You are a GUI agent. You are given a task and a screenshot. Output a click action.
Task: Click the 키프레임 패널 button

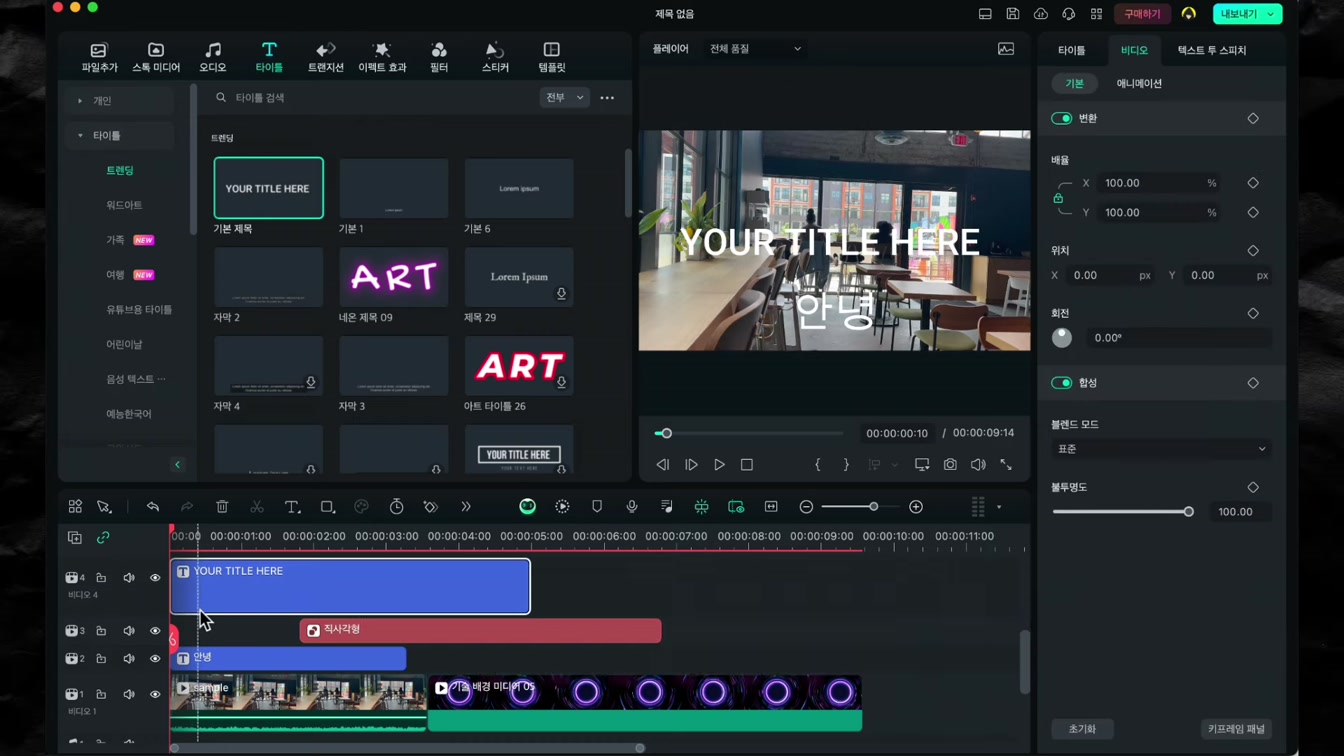(x=1236, y=729)
